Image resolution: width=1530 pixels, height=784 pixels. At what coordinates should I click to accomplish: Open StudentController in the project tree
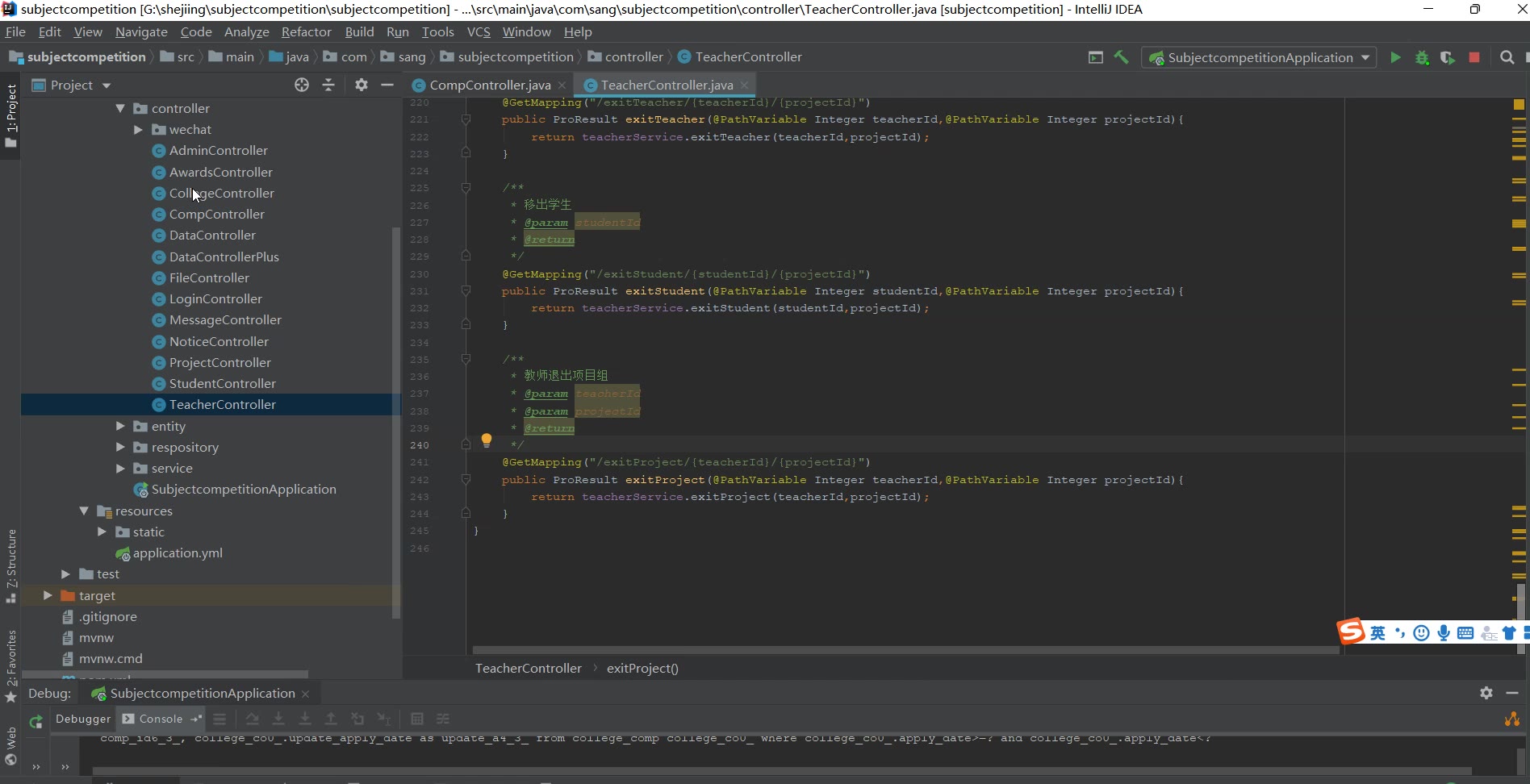222,383
